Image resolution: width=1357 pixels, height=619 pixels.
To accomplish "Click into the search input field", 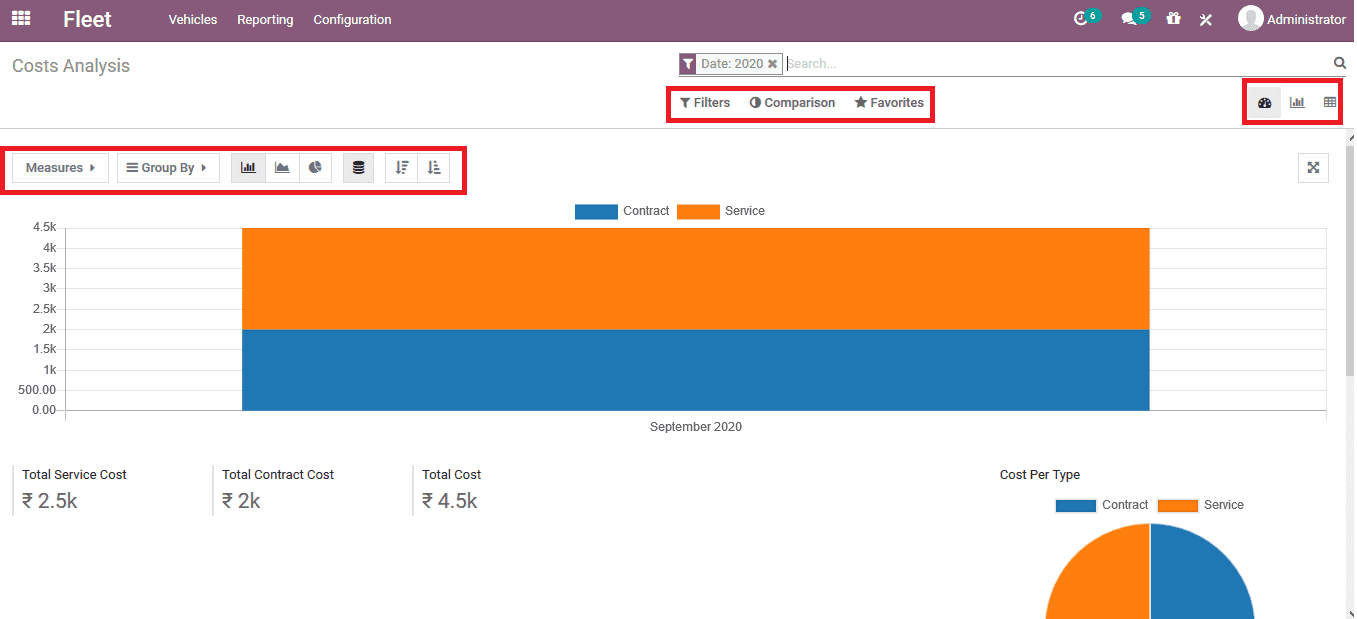I will pyautogui.click(x=1058, y=63).
